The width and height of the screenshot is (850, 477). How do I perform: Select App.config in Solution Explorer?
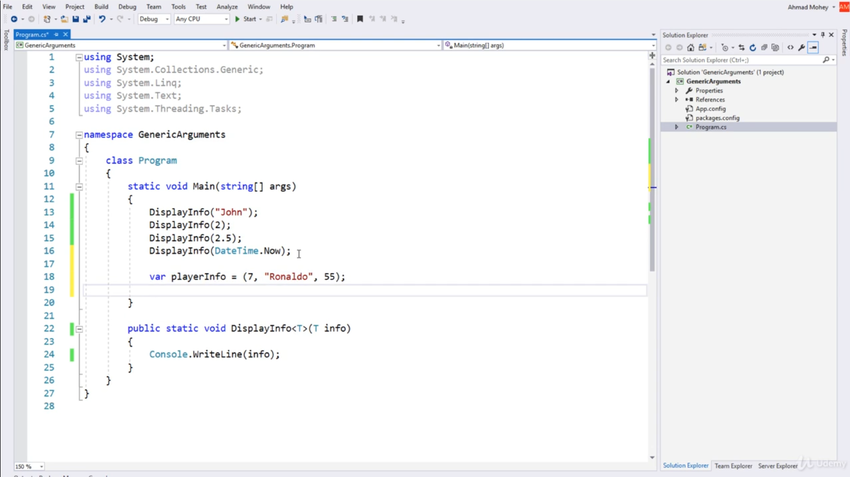(710, 109)
